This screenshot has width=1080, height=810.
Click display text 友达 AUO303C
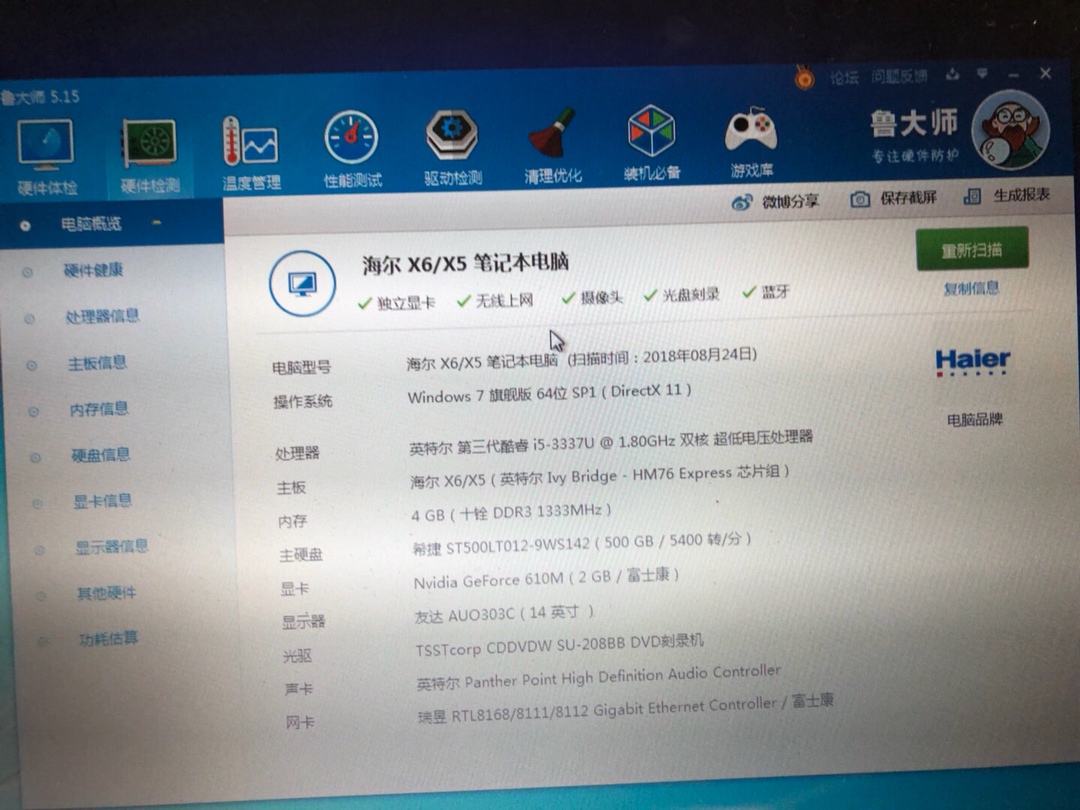504,613
